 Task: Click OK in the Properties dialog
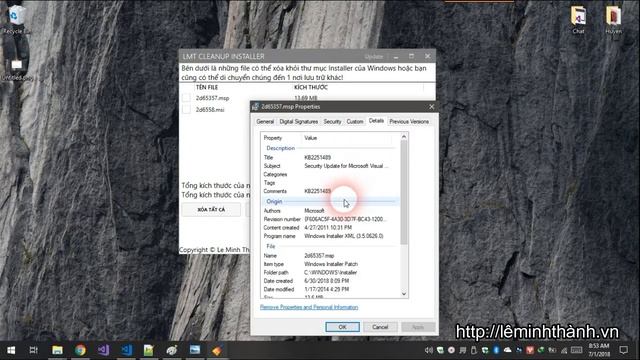pos(342,327)
